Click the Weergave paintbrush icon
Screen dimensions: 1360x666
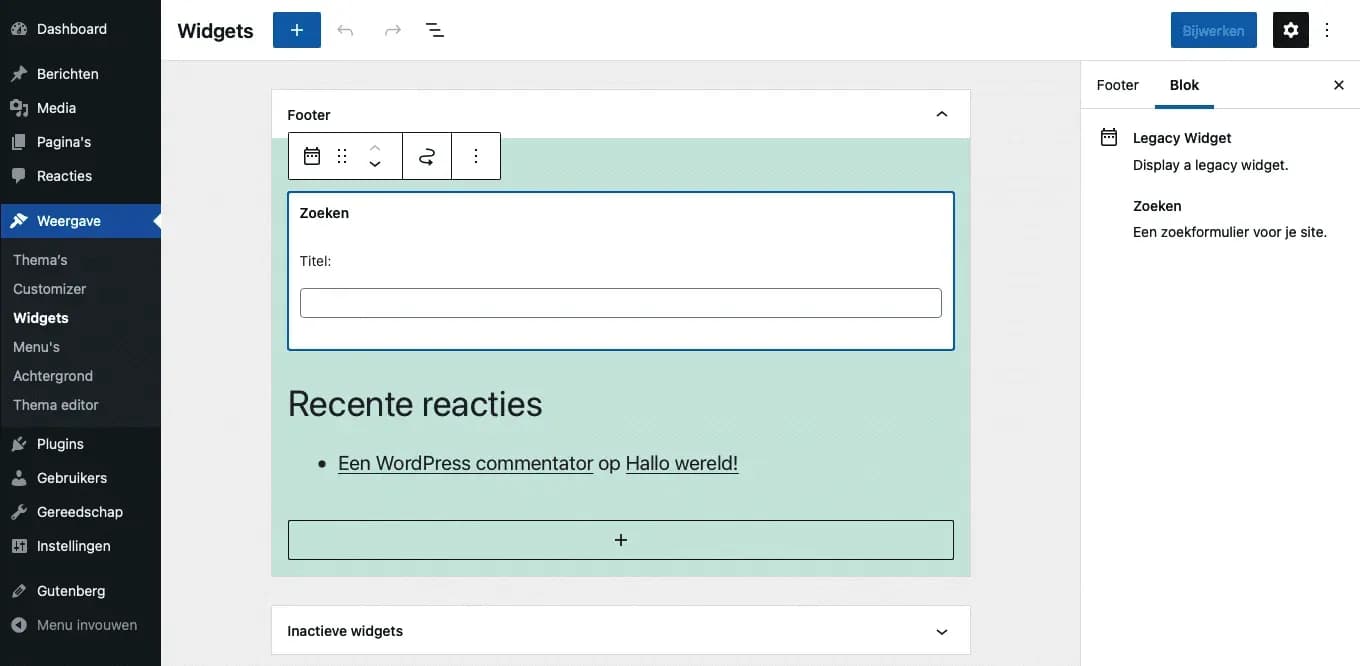point(19,221)
